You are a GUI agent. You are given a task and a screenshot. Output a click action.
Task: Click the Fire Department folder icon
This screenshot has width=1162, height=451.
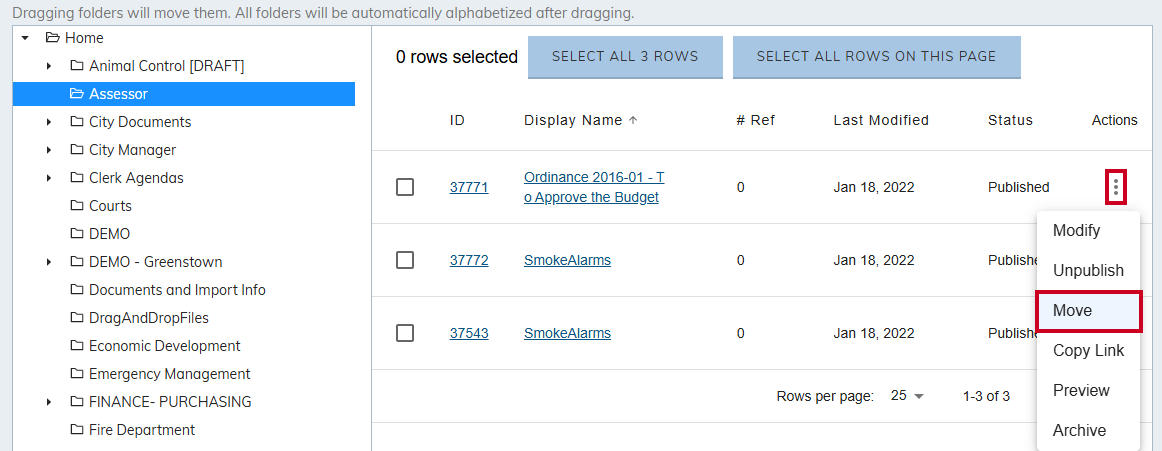(77, 430)
